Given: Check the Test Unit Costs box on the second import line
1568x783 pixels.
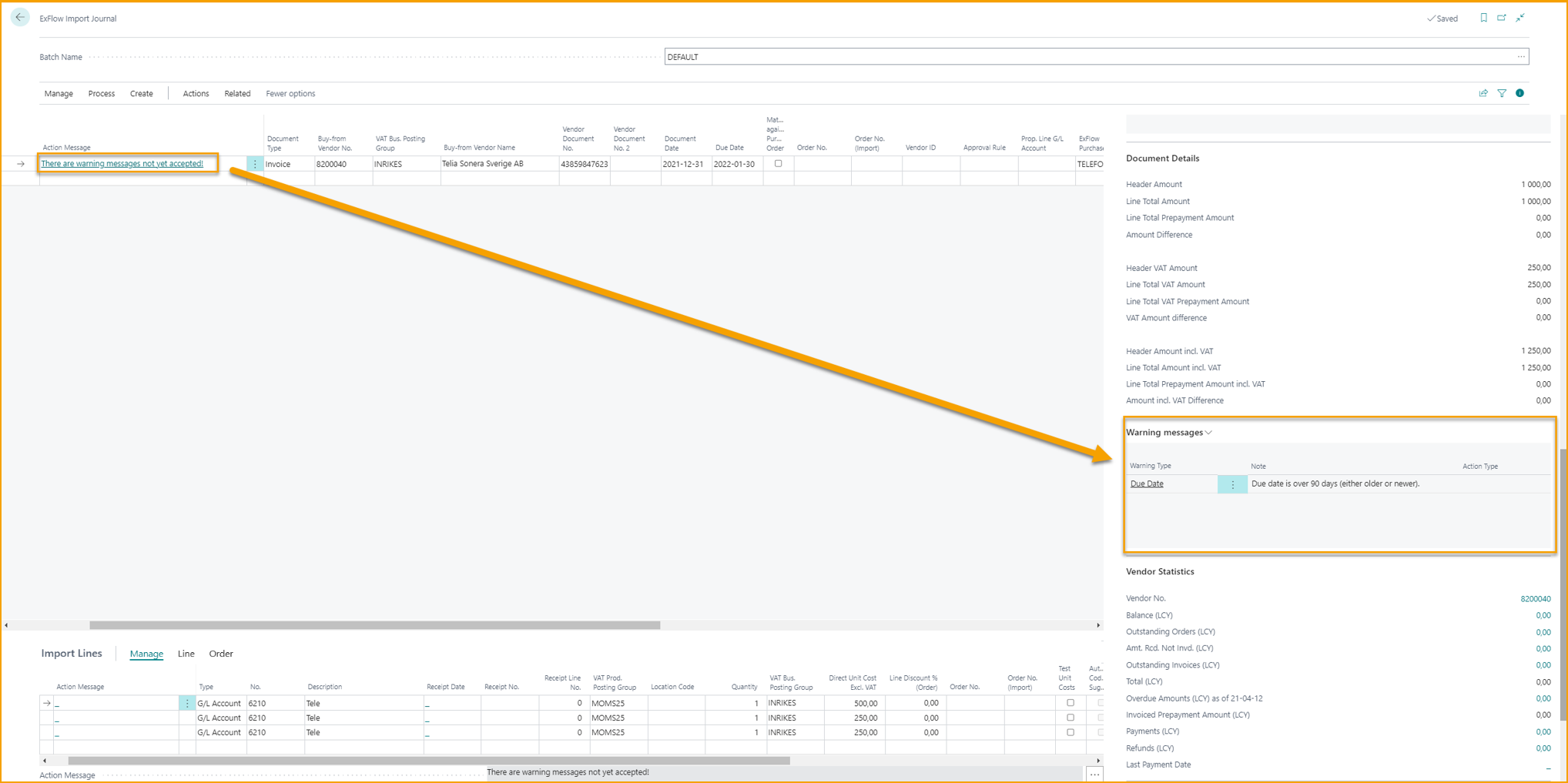Looking at the screenshot, I should pyautogui.click(x=1070, y=717).
